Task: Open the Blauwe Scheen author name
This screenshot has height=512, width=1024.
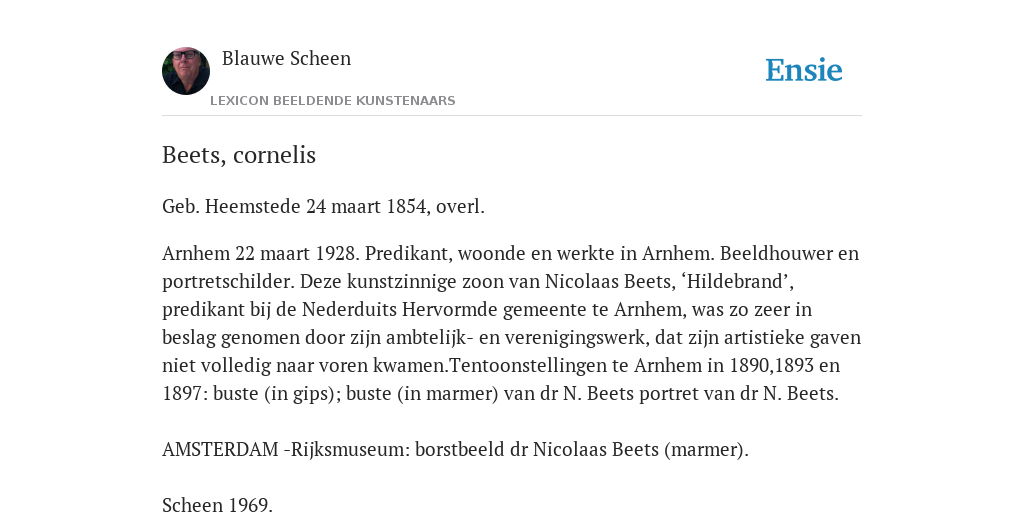Action: (x=286, y=58)
